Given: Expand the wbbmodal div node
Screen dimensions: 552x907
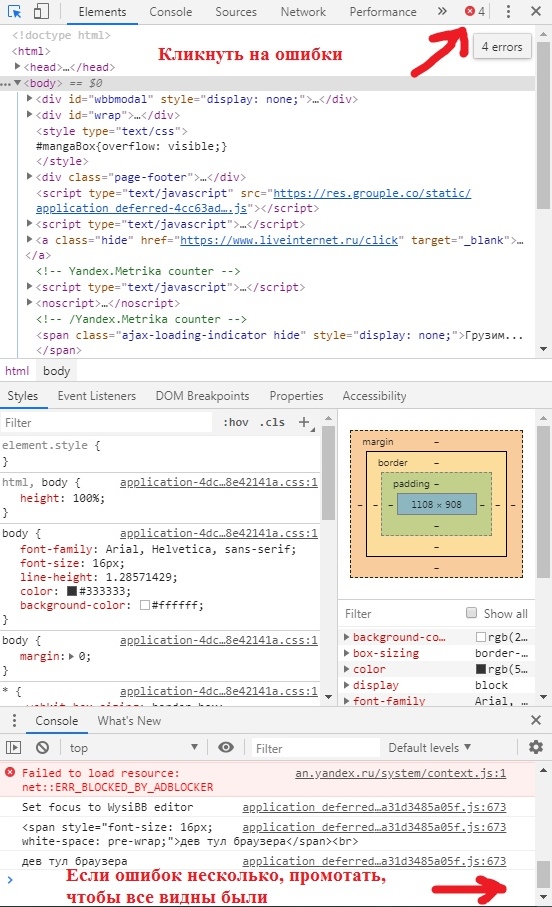Looking at the screenshot, I should pyautogui.click(x=30, y=98).
